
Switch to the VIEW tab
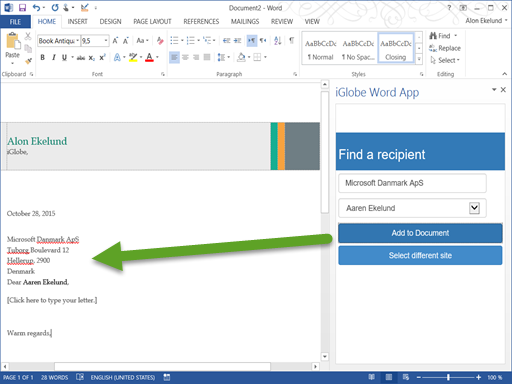coord(312,22)
